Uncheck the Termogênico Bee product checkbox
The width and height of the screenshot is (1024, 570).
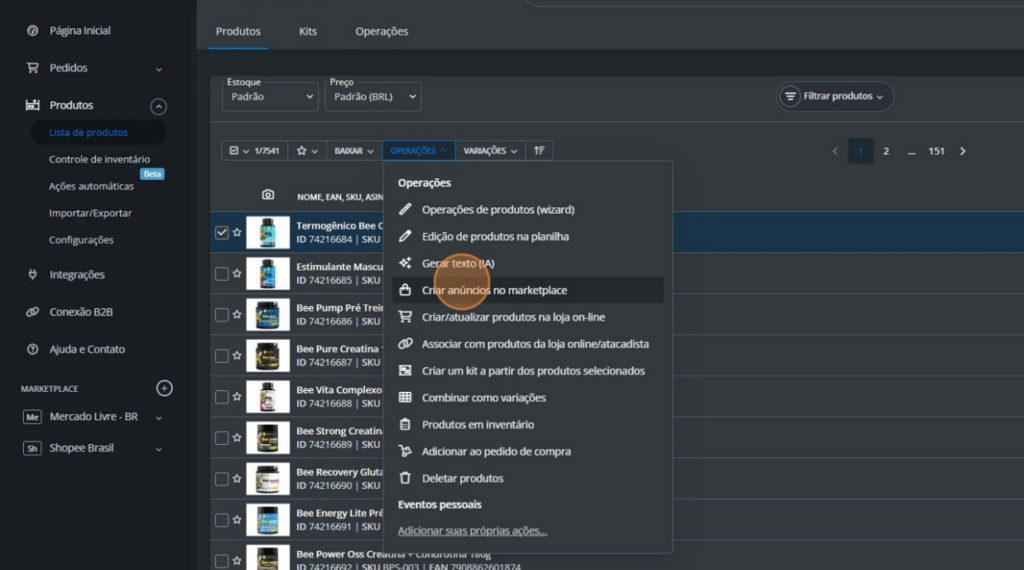(222, 232)
